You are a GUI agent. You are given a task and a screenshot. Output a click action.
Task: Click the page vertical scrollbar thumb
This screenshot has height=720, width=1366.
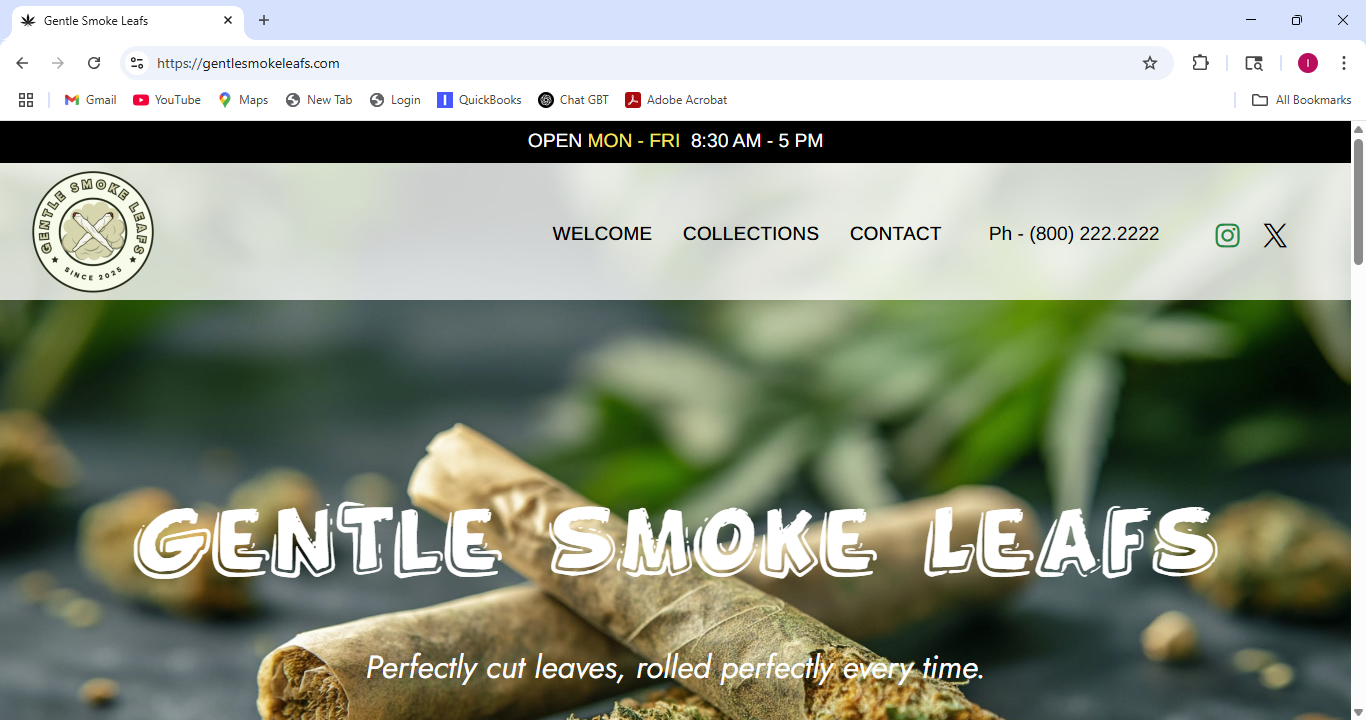(x=1358, y=201)
